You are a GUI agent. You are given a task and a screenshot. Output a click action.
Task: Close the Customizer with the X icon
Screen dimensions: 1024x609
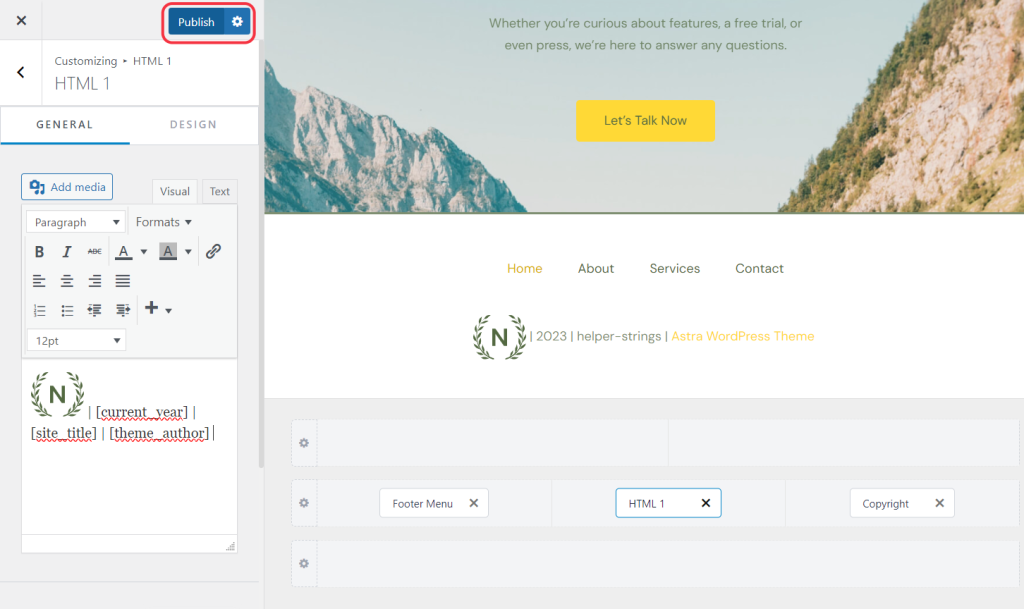(22, 20)
